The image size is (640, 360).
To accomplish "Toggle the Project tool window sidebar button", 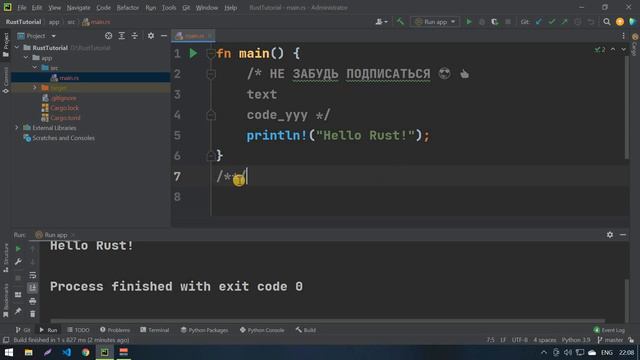I will (5, 44).
